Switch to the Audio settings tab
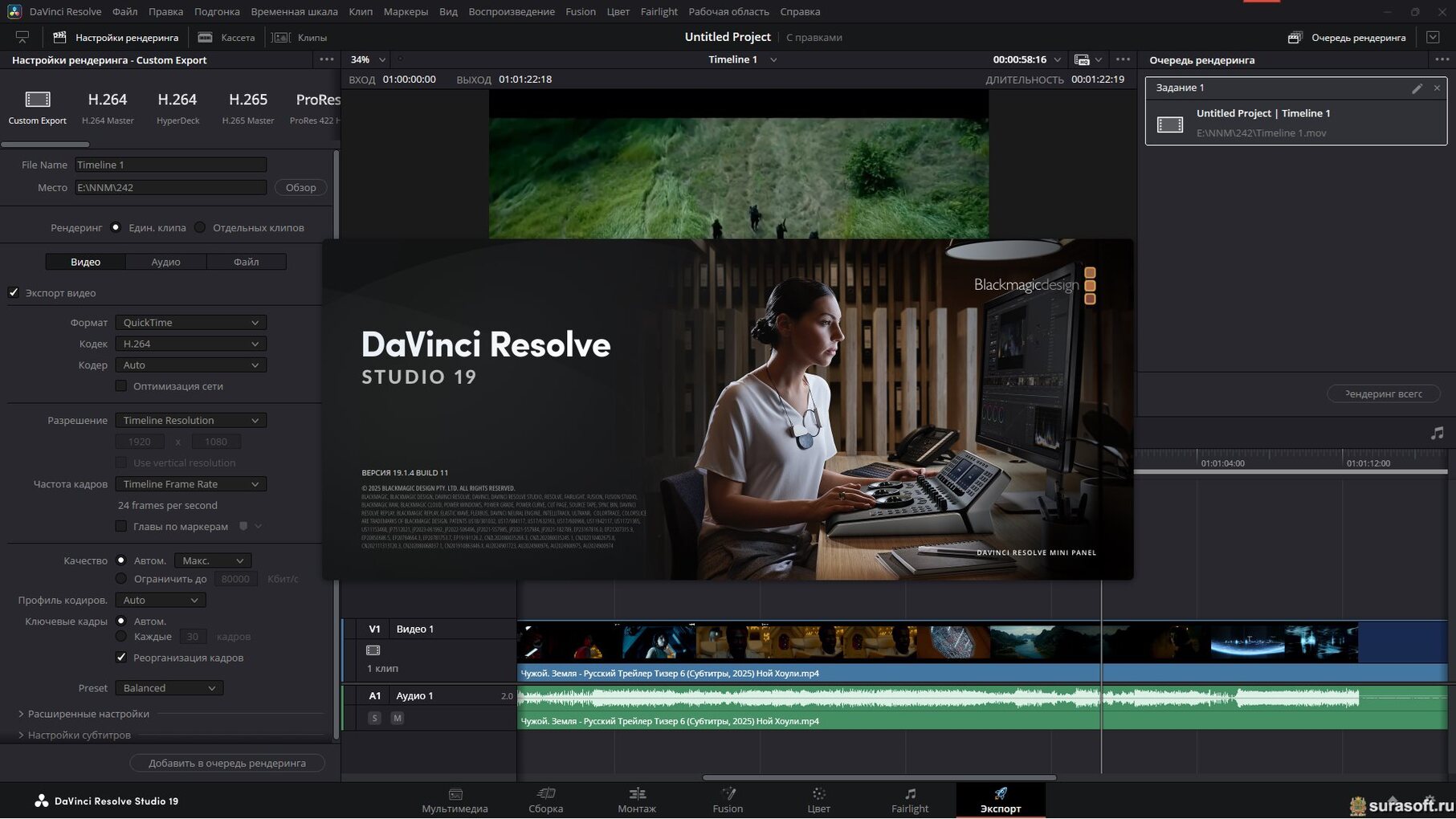Screen dimensions: 1456x819 pos(165,262)
